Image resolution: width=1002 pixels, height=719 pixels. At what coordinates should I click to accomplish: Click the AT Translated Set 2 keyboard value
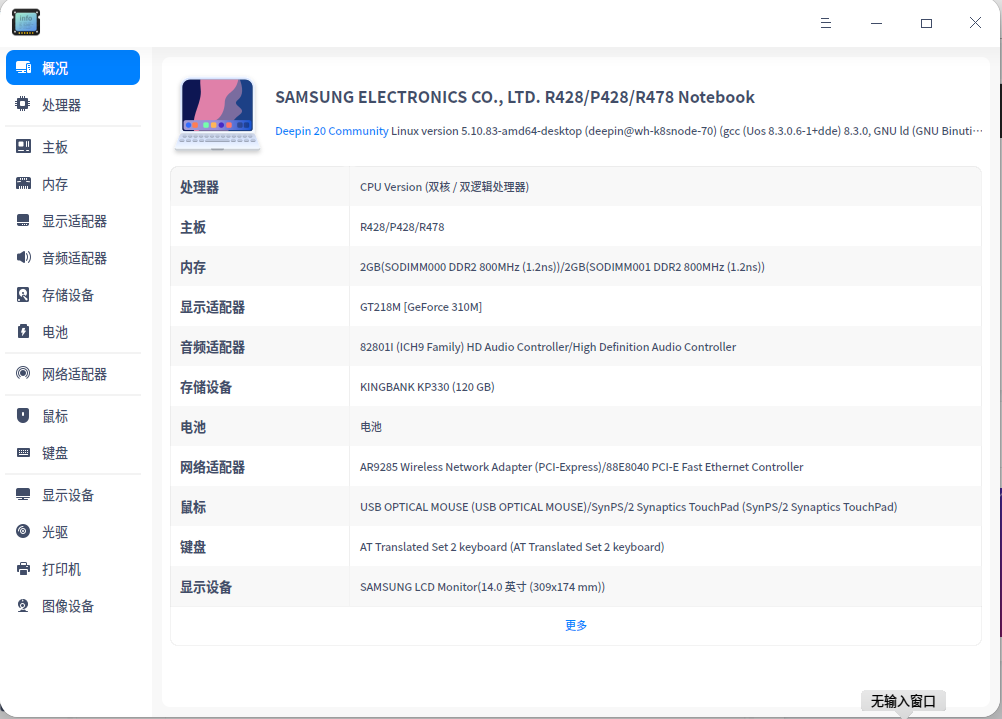pyautogui.click(x=512, y=547)
